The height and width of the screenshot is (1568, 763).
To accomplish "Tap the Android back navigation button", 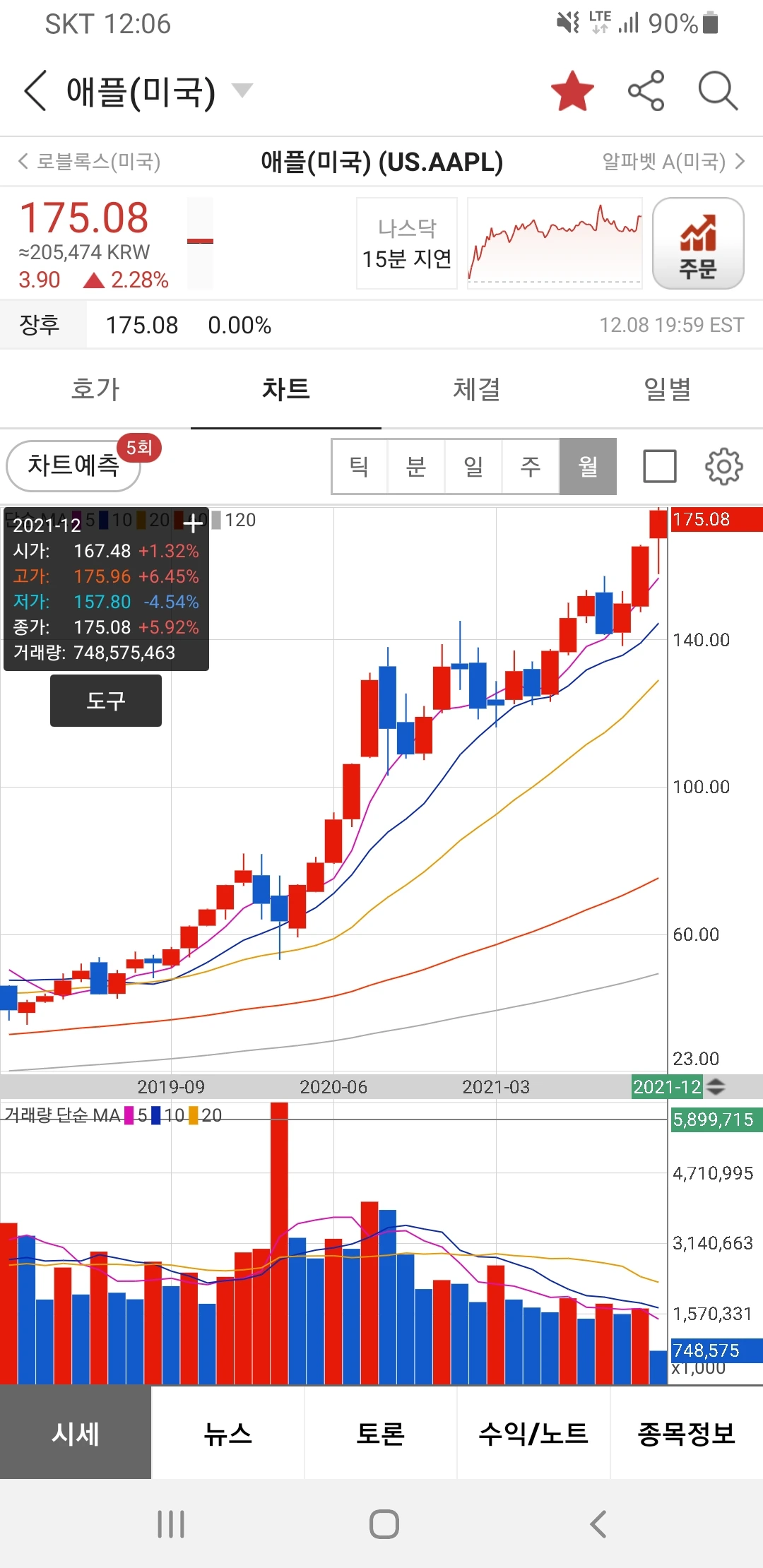I will click(x=598, y=1524).
